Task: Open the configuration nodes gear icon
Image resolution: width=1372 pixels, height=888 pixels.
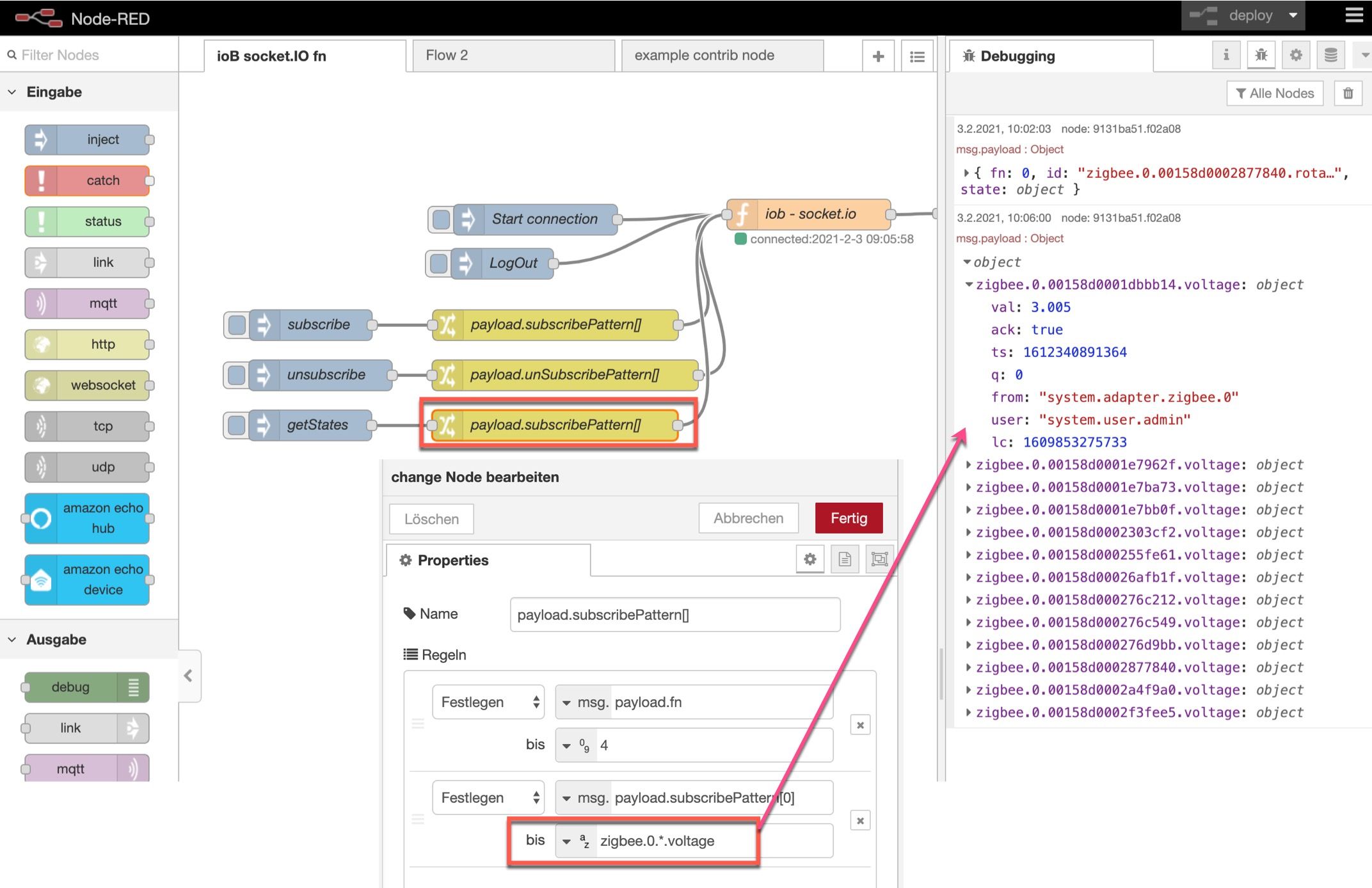Action: click(1296, 55)
